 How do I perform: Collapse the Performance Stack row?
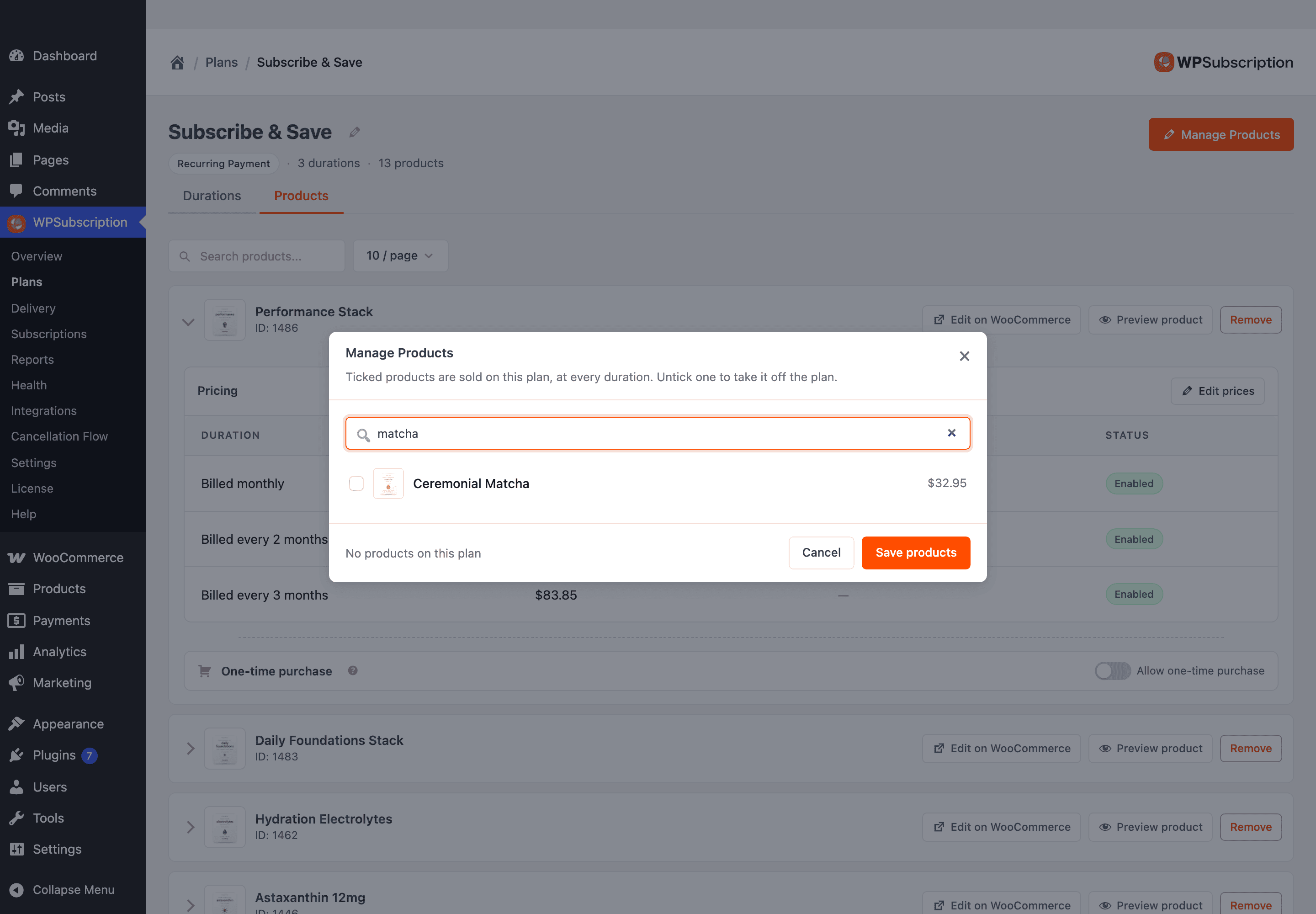tap(188, 322)
